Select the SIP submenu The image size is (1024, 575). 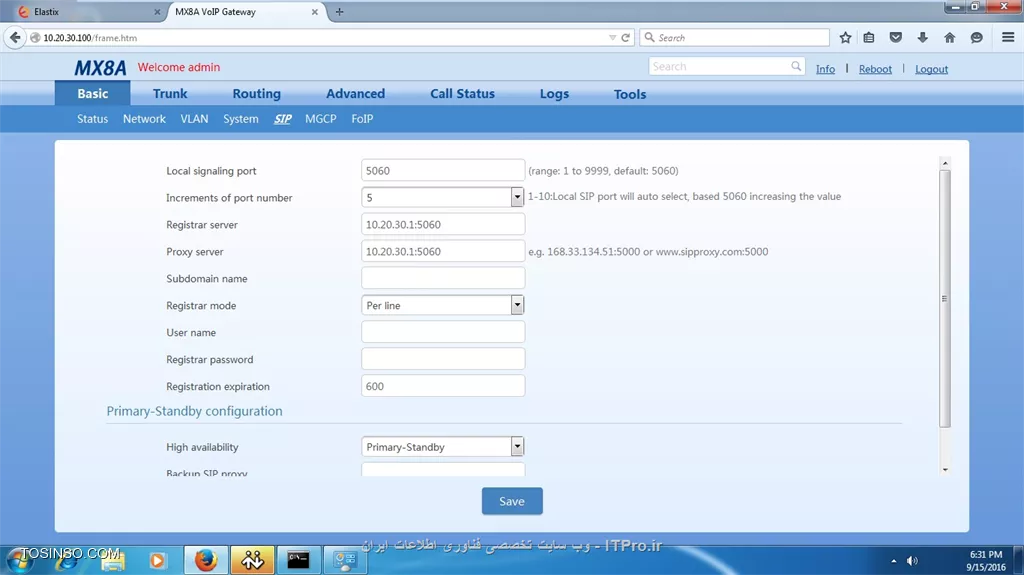pos(283,119)
